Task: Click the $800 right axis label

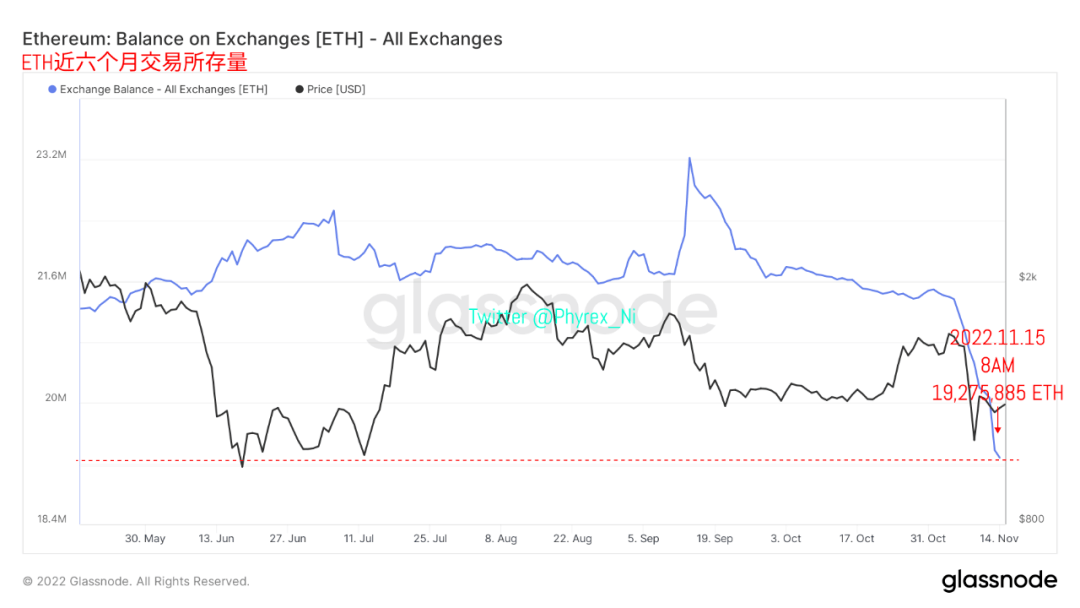Action: point(1031,519)
